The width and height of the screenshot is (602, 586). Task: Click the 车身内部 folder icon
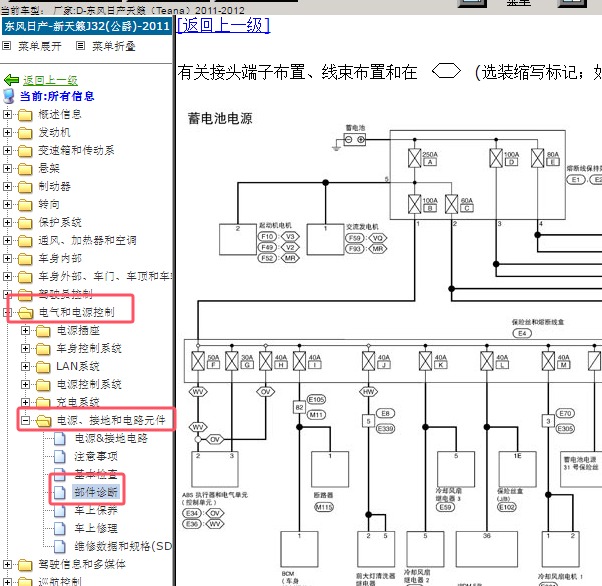pyautogui.click(x=25, y=259)
